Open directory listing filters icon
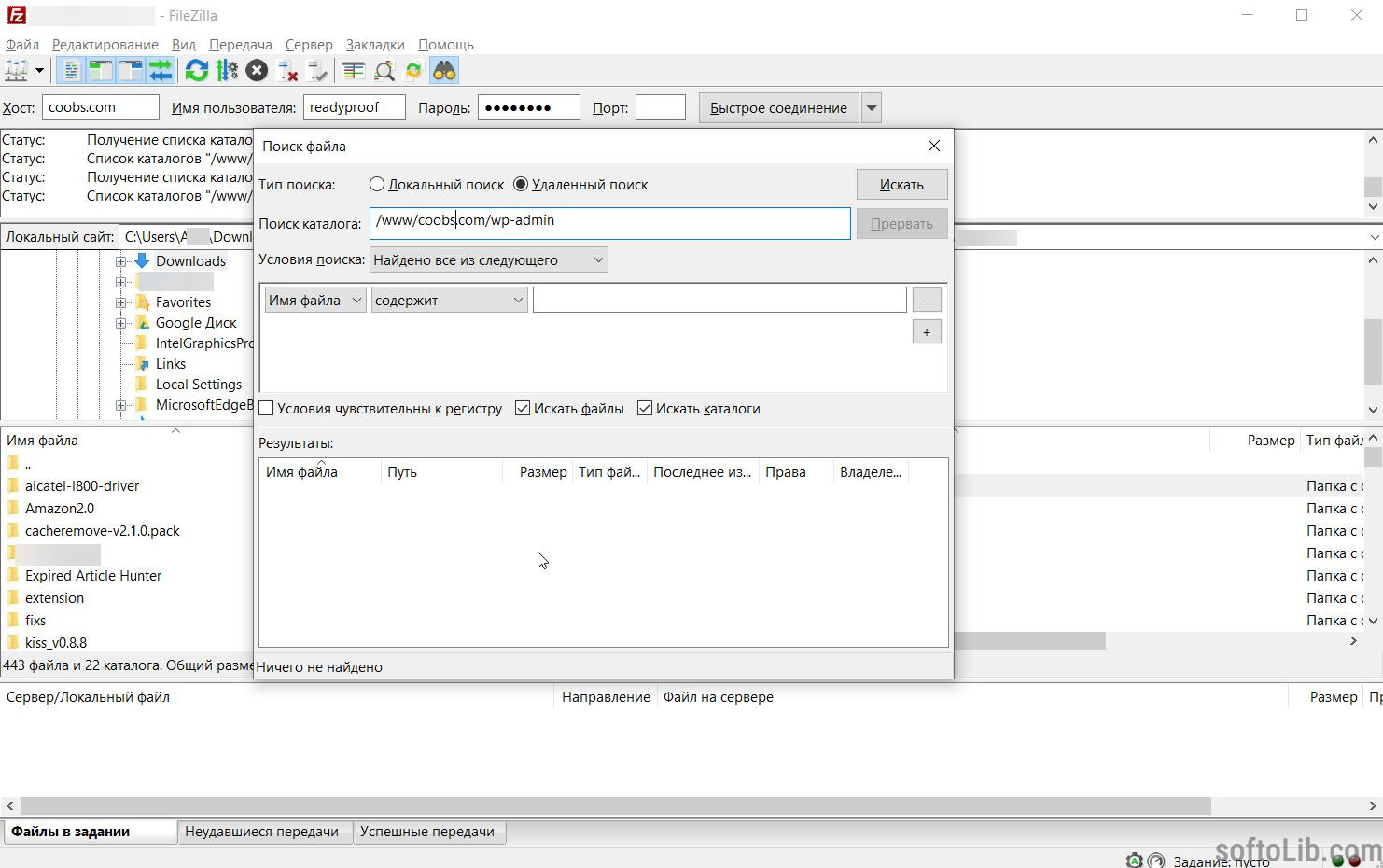 point(354,71)
